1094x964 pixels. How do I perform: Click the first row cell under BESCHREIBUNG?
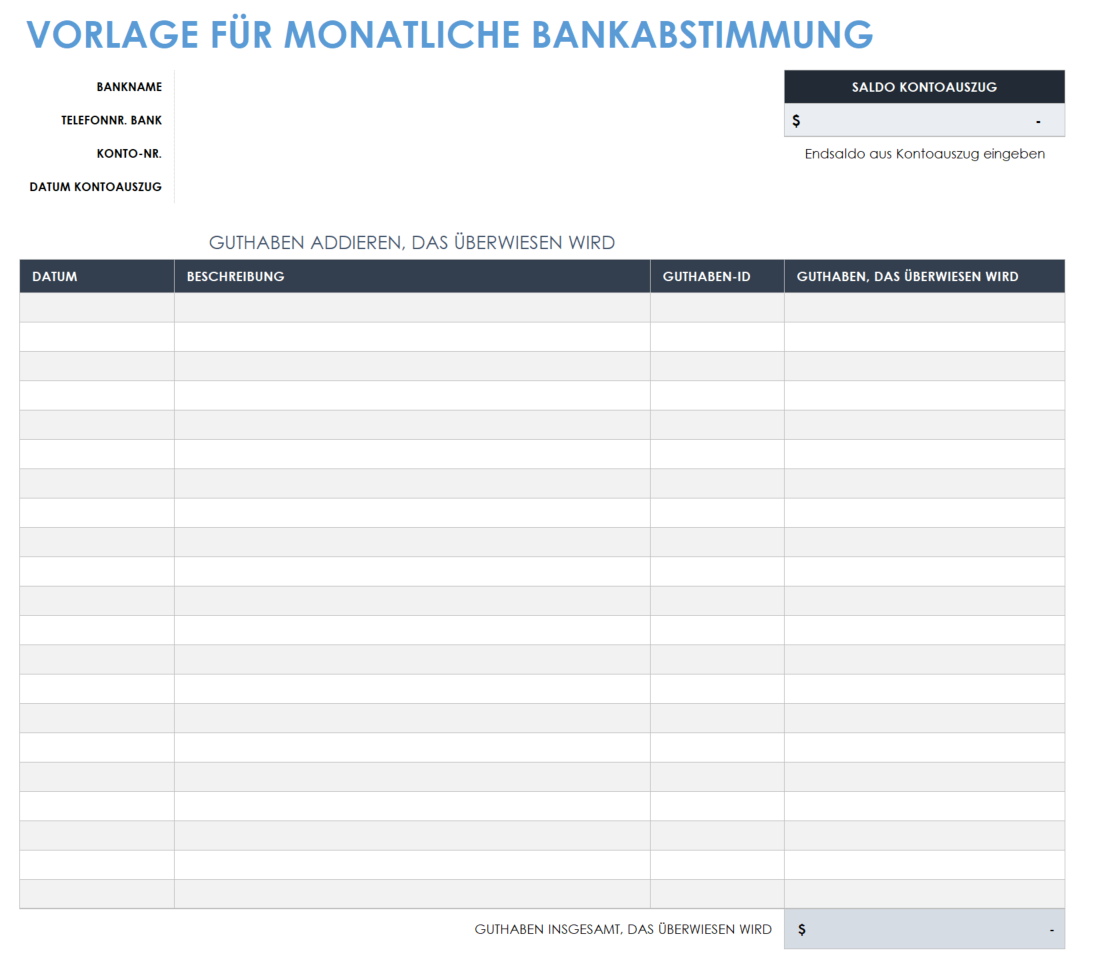412,308
